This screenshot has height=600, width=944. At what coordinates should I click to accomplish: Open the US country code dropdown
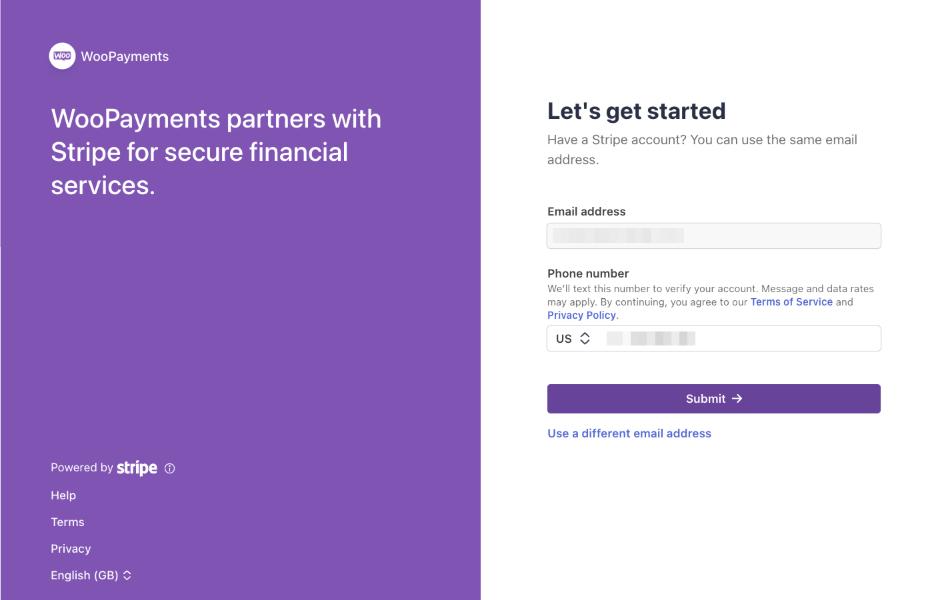click(x=573, y=339)
